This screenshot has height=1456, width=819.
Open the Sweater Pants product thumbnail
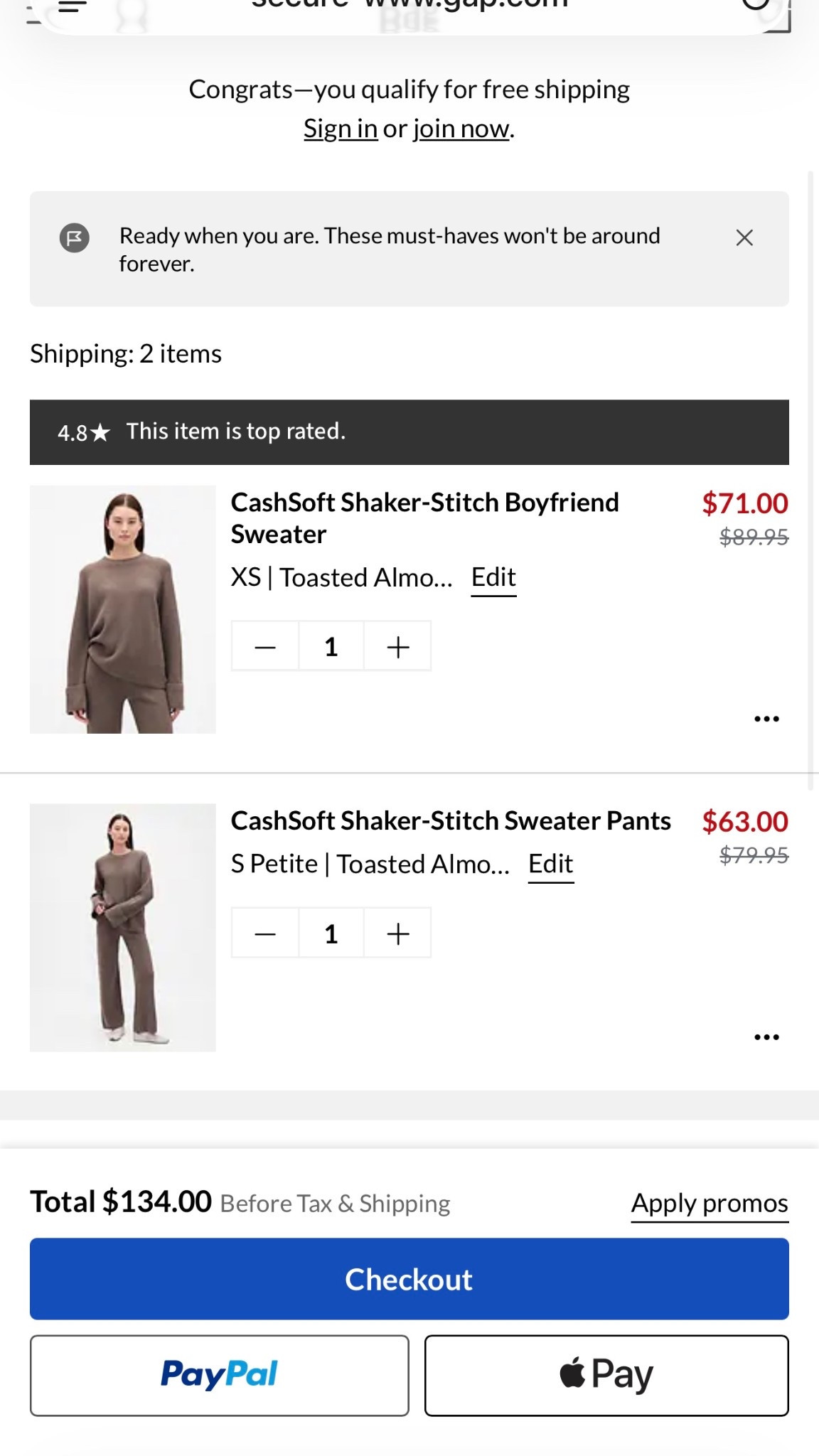click(123, 927)
